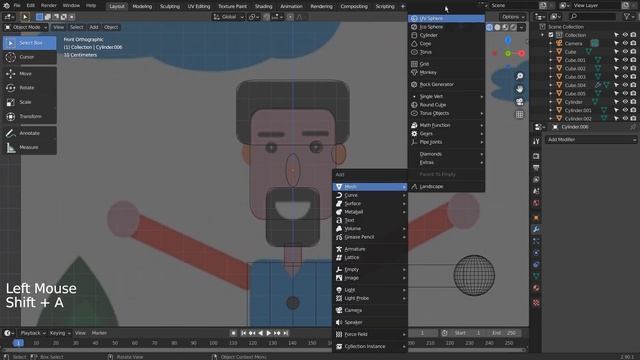Image resolution: width=640 pixels, height=360 pixels.
Task: Open the viewport Select menu
Action: (76, 27)
